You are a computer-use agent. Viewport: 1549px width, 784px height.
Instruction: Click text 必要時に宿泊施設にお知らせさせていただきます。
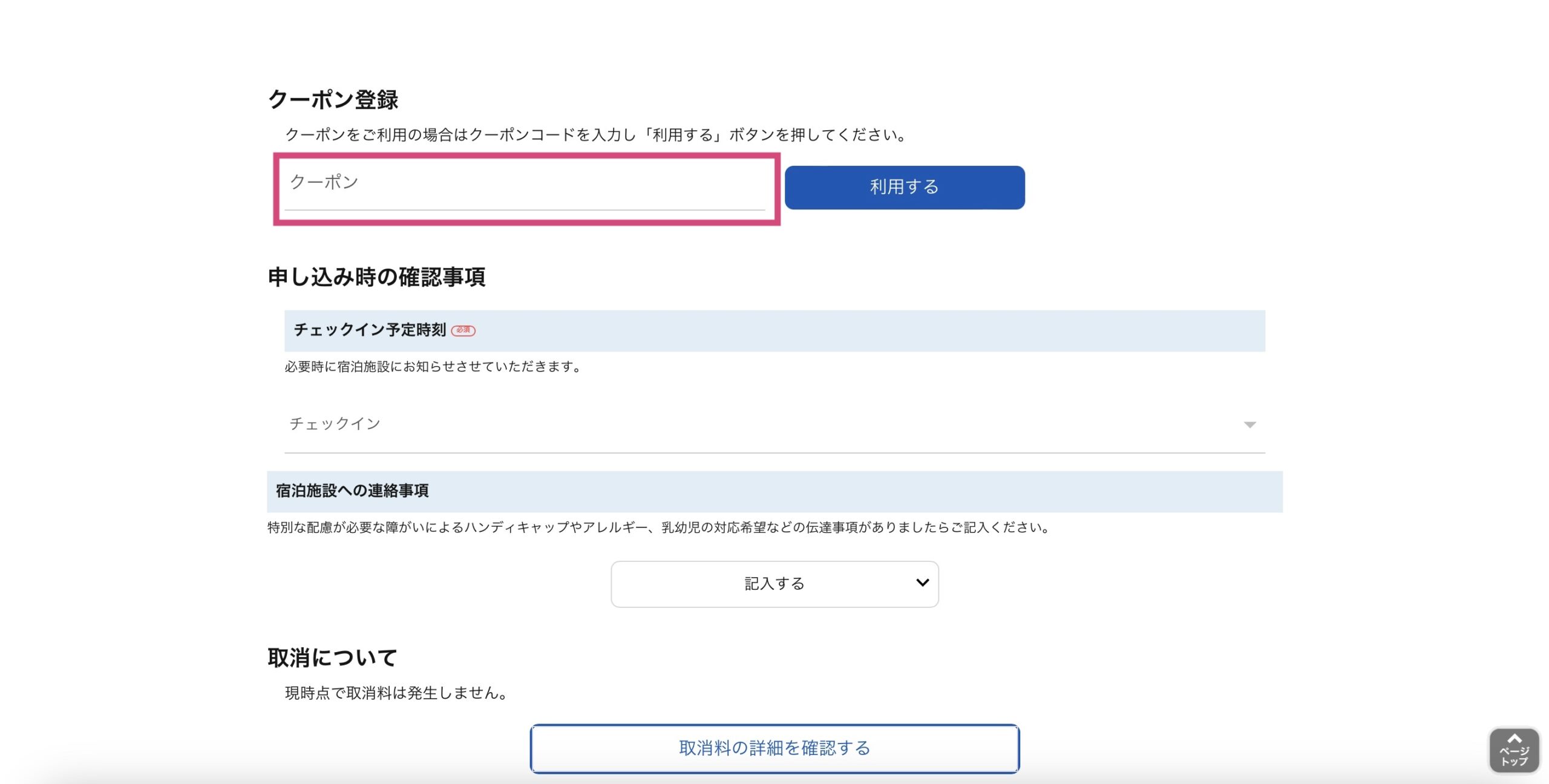tap(433, 367)
